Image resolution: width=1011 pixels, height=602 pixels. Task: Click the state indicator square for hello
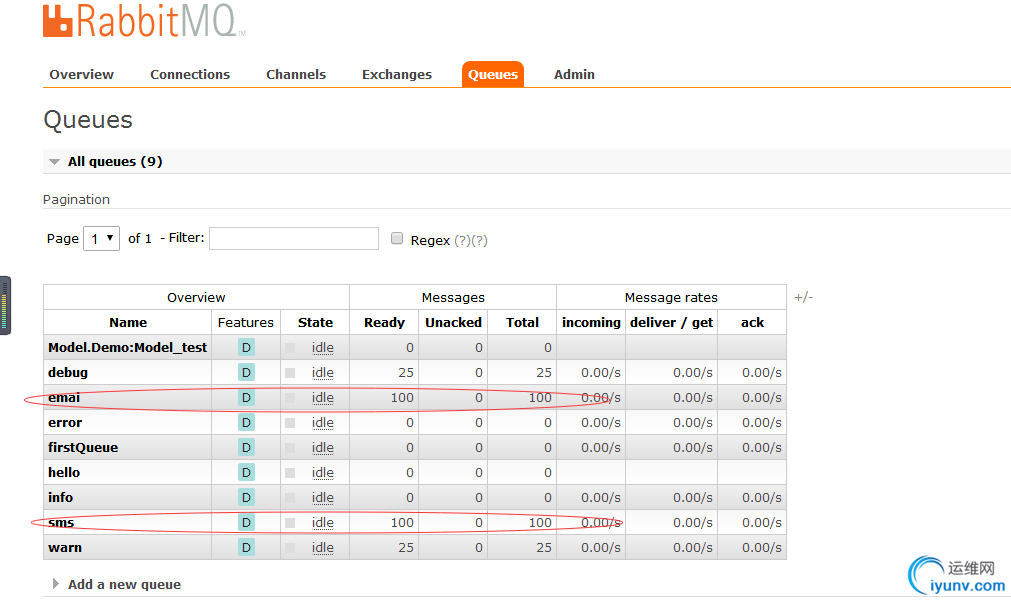point(290,473)
